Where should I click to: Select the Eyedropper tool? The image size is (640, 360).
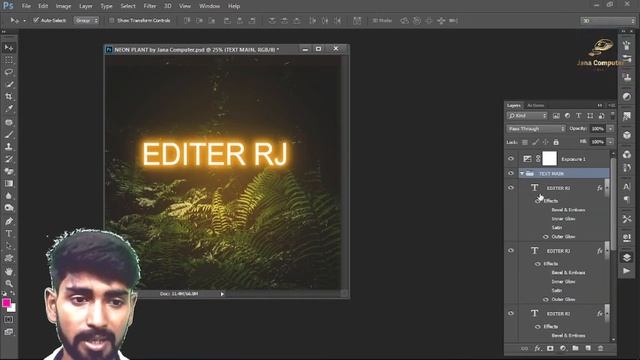9,109
